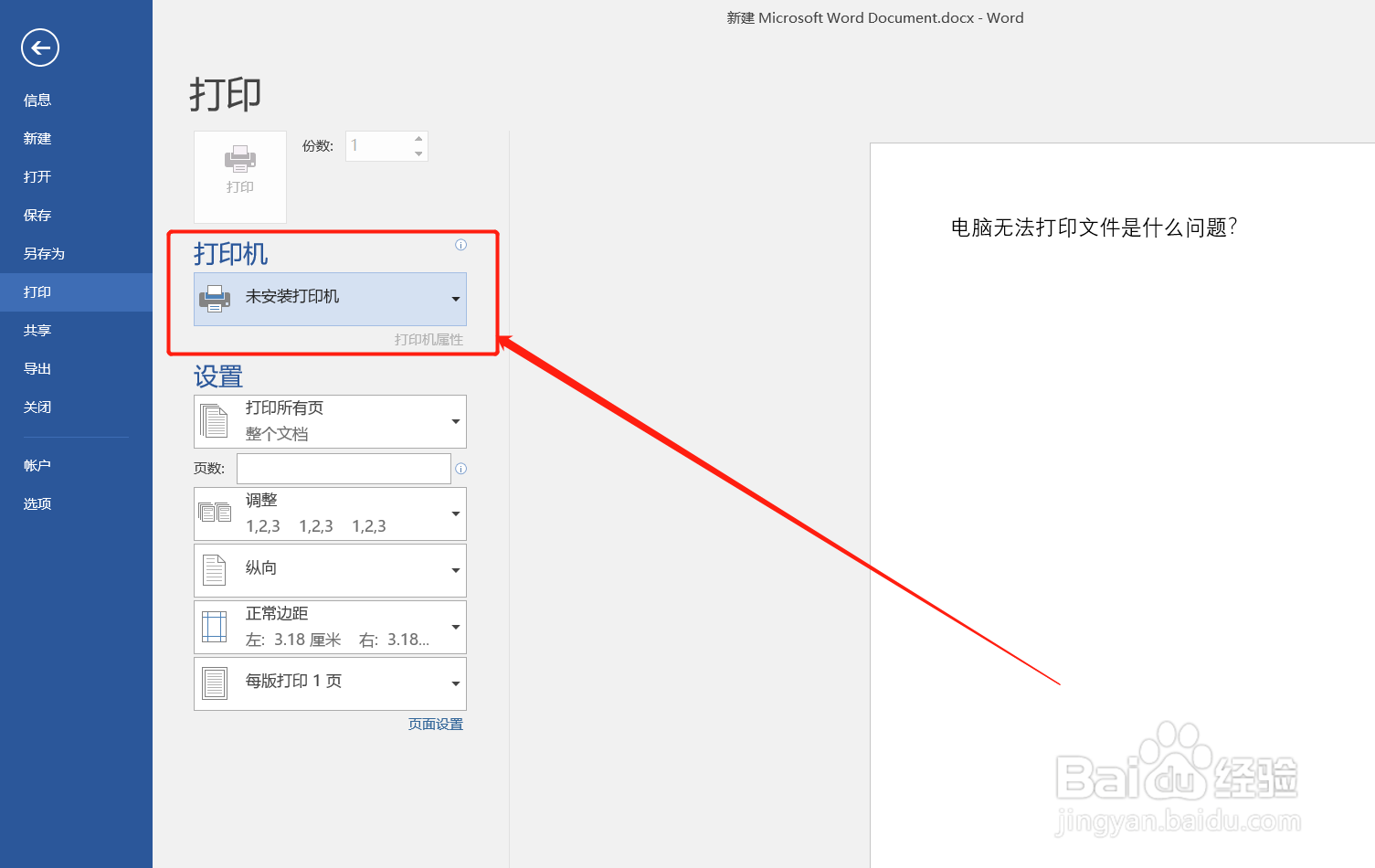Image resolution: width=1375 pixels, height=868 pixels.
Task: Click inside the 页数 page range field
Action: coord(344,469)
